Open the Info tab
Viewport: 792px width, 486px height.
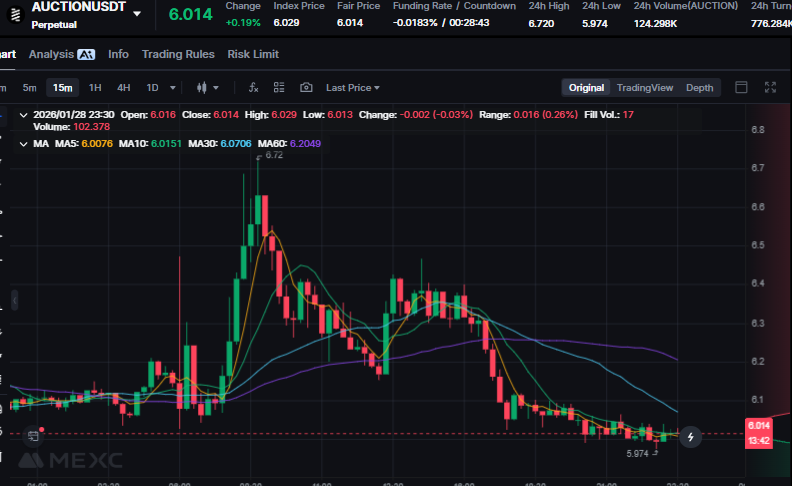pos(118,54)
